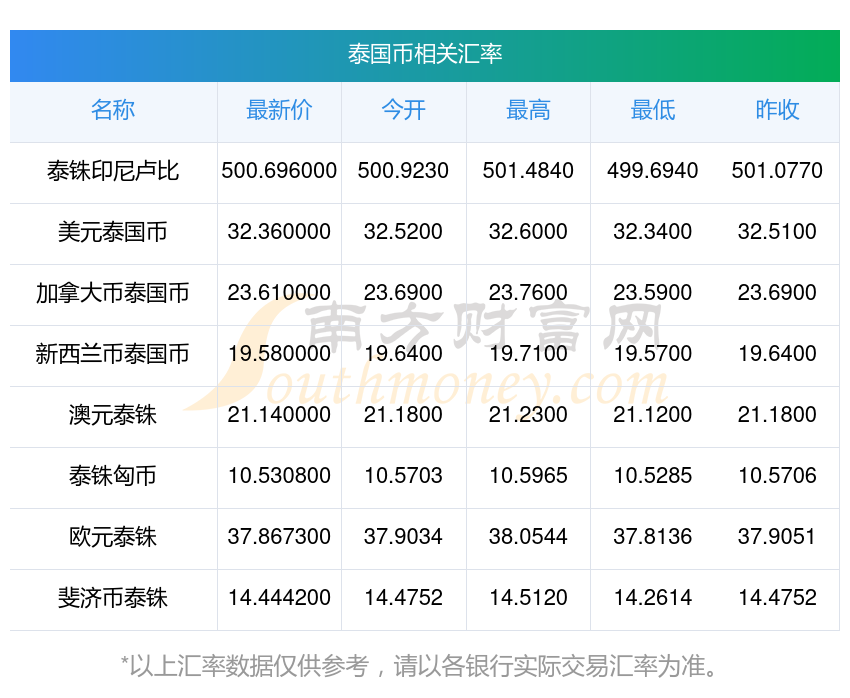850x698 pixels.
Task: Select the low value 23.5900
Action: pyautogui.click(x=653, y=293)
